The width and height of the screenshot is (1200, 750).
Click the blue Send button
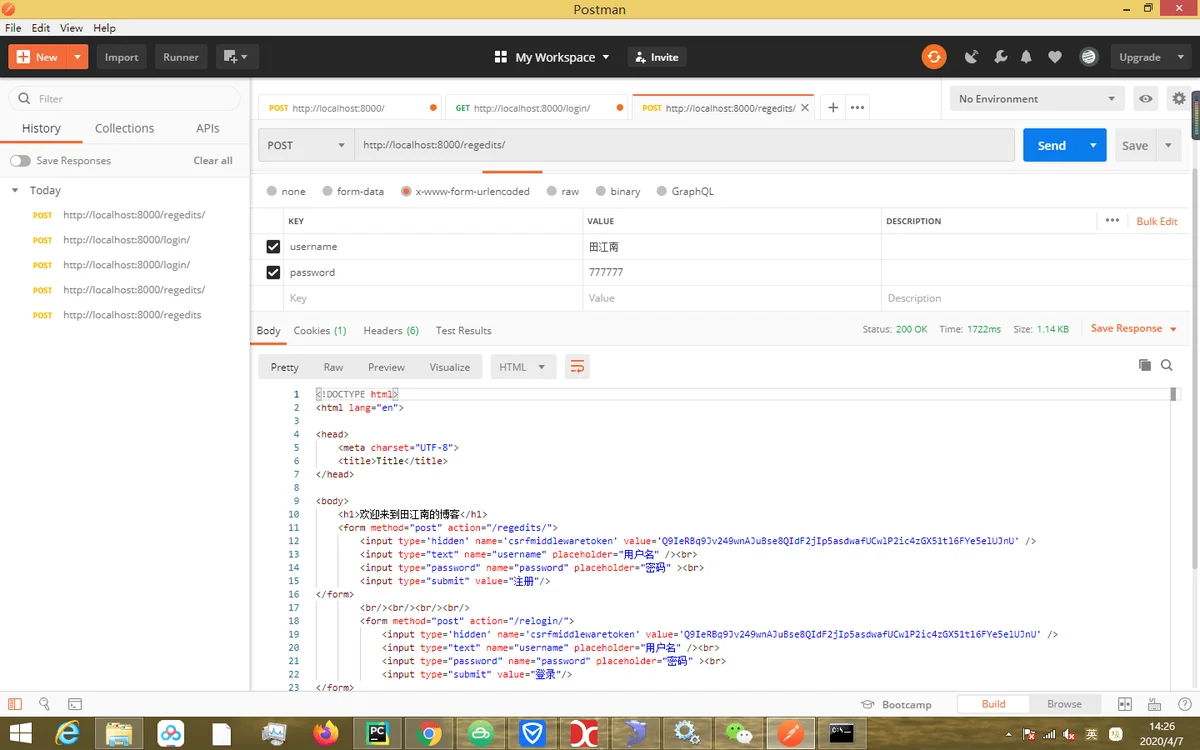(1052, 145)
